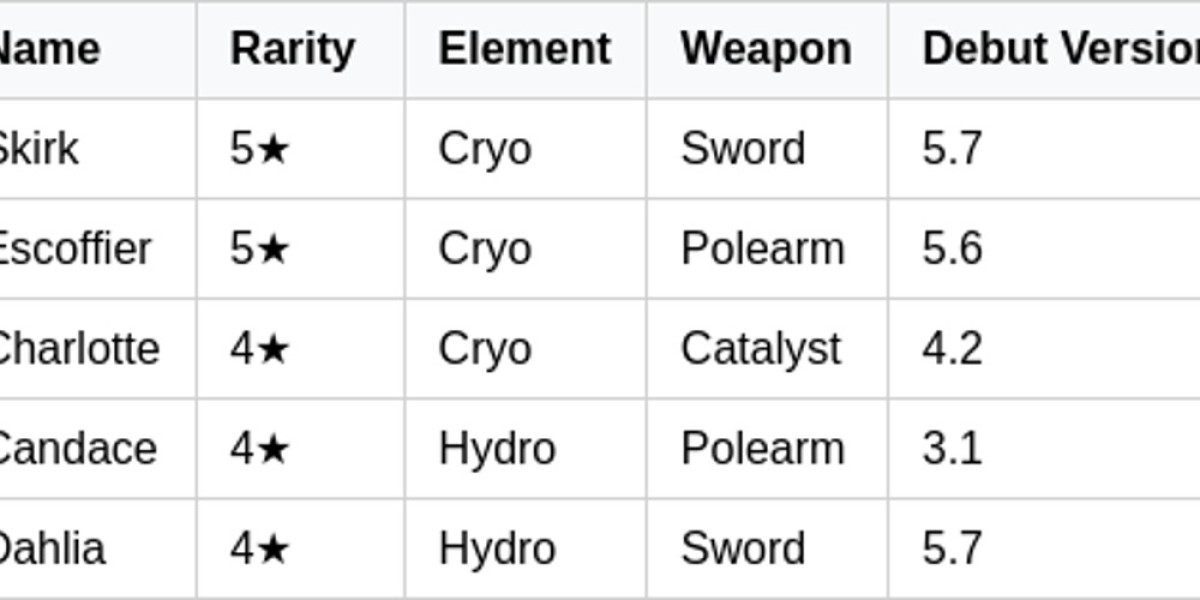Click Charlotte's Catalyst weapon cell
Screen dimensions: 1200x600
tap(761, 349)
